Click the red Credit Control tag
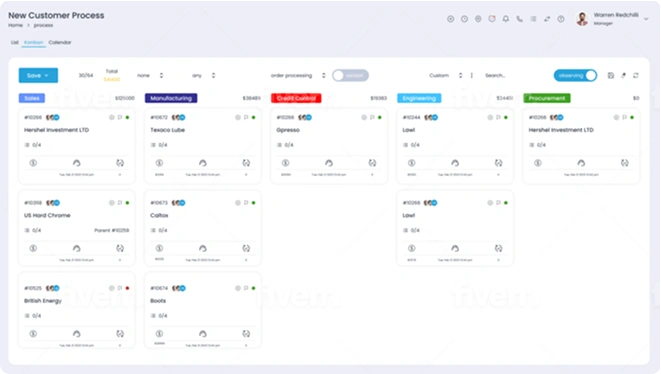 tap(296, 98)
